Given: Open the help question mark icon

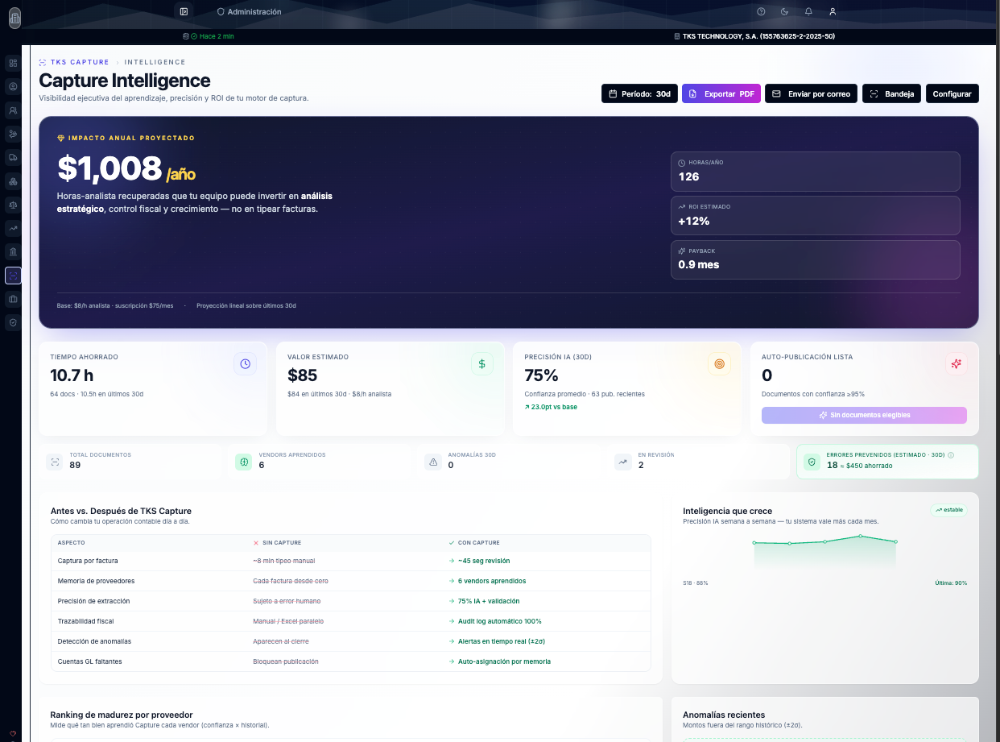Looking at the screenshot, I should (761, 11).
